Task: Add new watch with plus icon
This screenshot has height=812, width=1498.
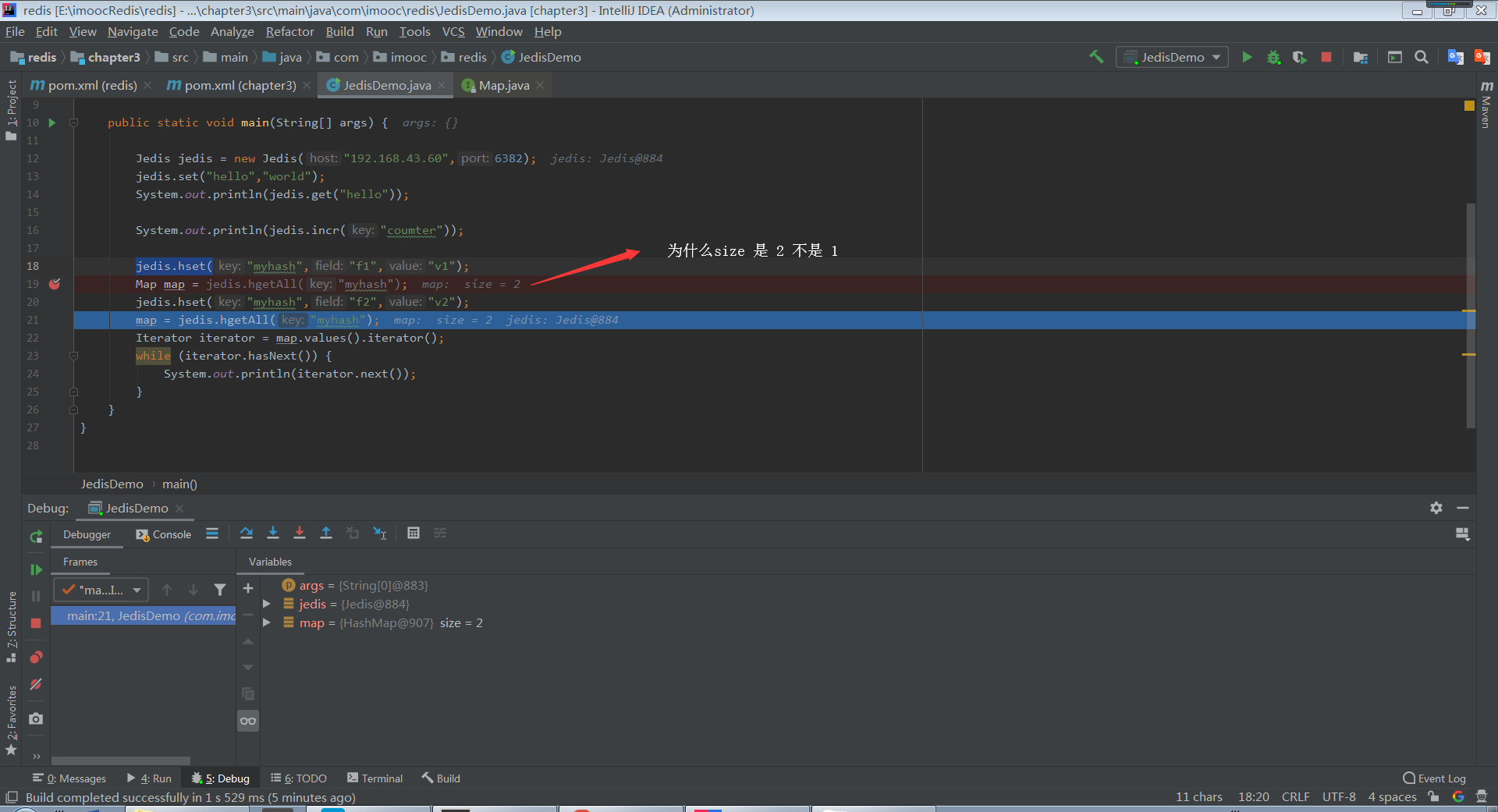Action: tap(248, 588)
